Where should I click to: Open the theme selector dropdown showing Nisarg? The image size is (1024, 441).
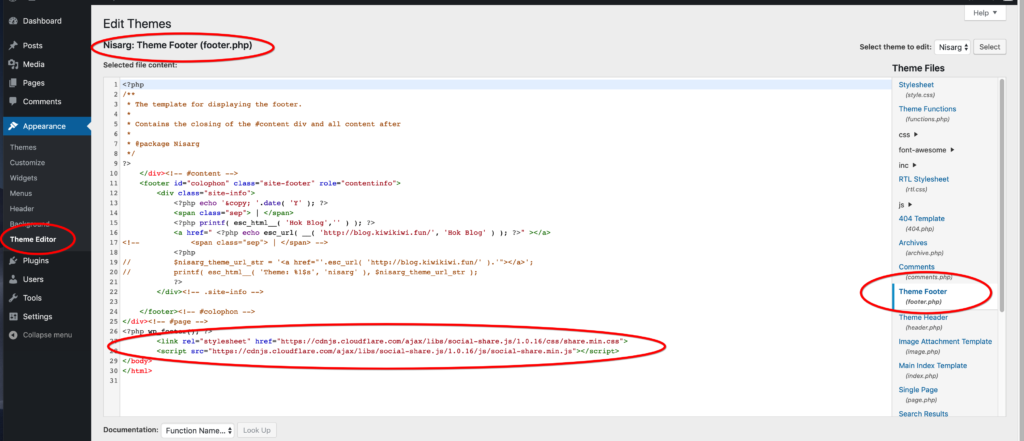coord(952,47)
